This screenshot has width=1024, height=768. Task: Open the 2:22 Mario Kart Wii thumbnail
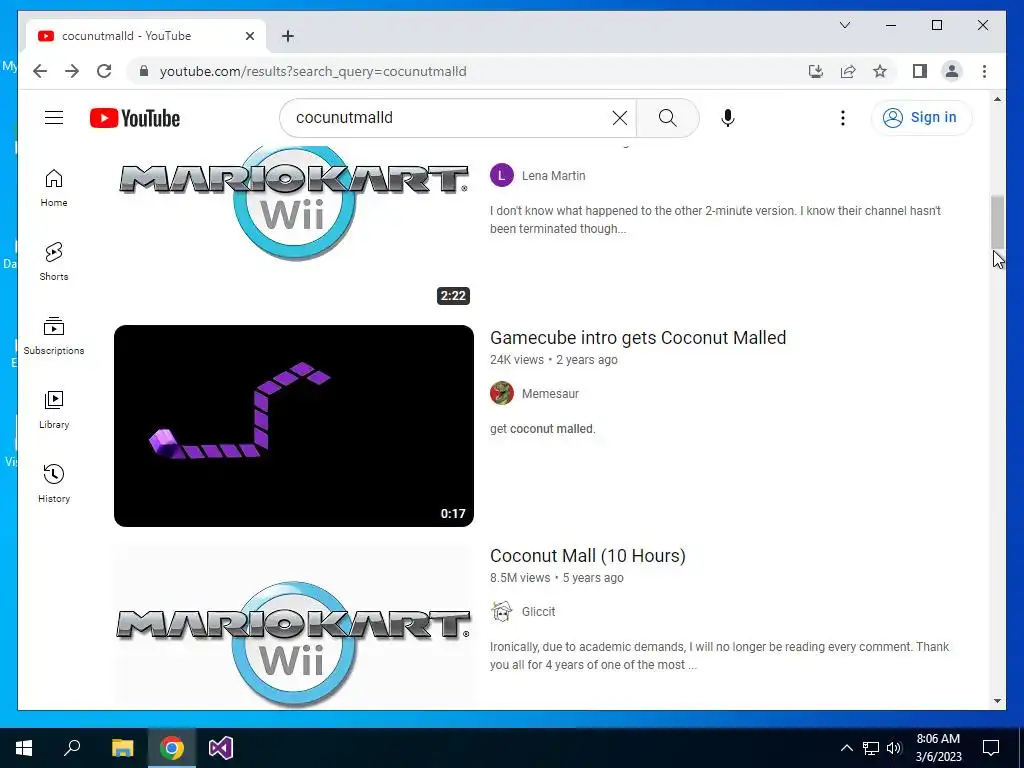294,227
